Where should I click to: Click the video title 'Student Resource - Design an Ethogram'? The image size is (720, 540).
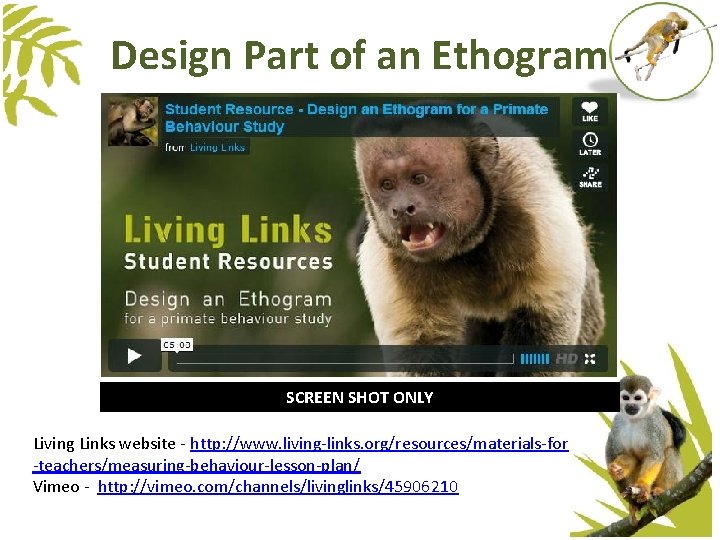(356, 118)
